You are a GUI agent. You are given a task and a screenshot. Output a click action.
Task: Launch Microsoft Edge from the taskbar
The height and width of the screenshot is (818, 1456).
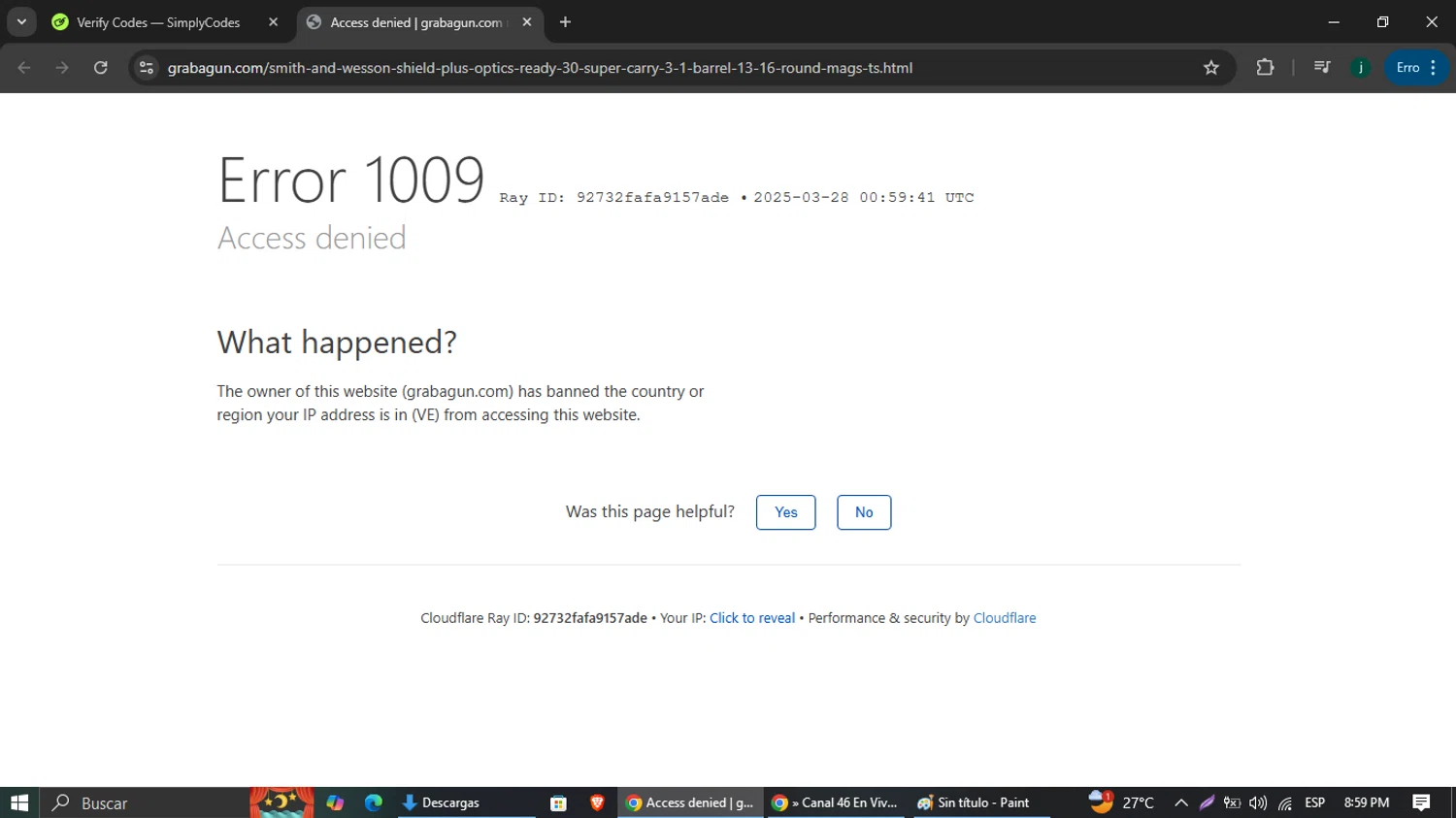pyautogui.click(x=374, y=802)
